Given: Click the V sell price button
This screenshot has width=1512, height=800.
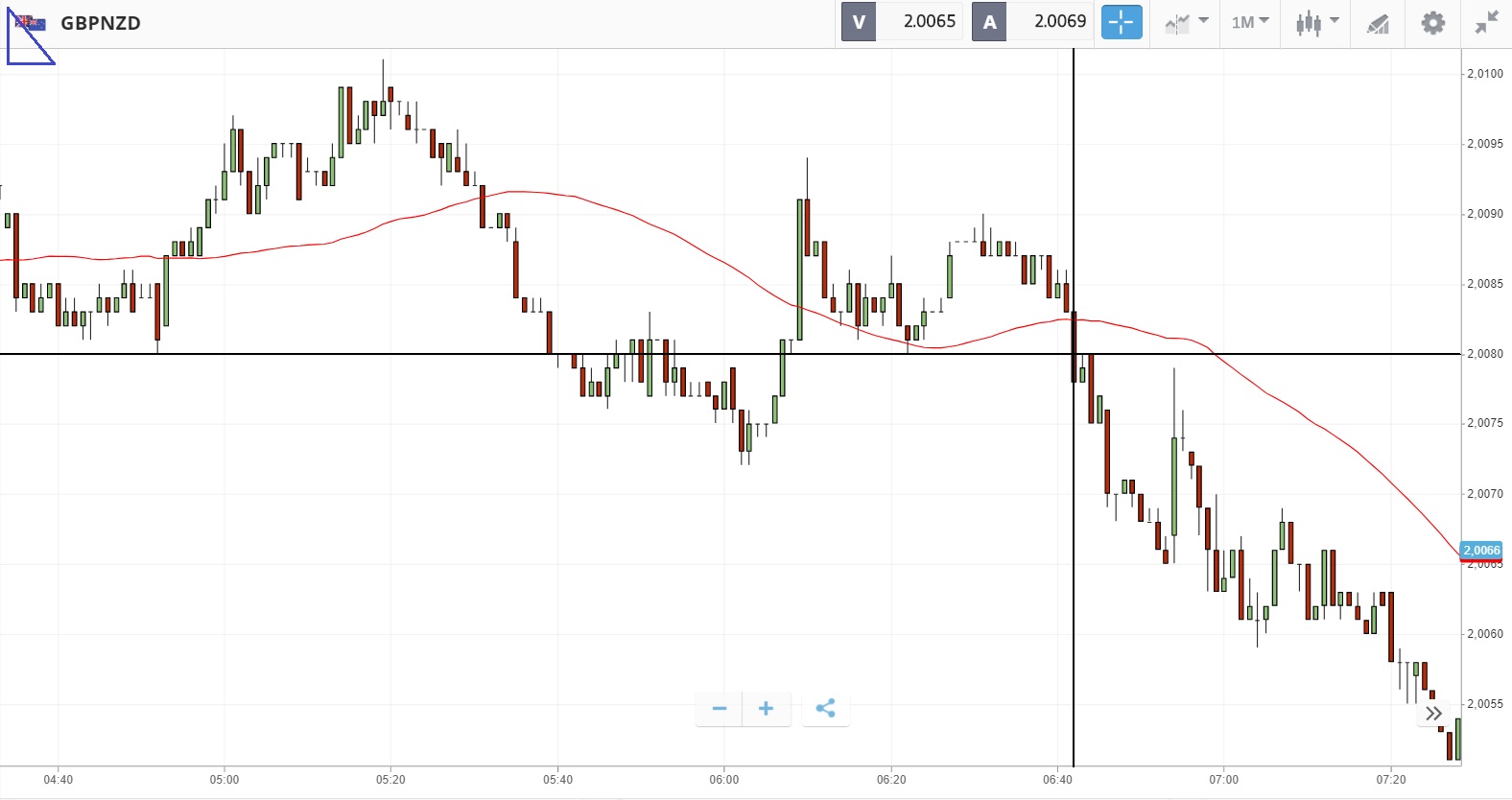Looking at the screenshot, I should coord(859,22).
